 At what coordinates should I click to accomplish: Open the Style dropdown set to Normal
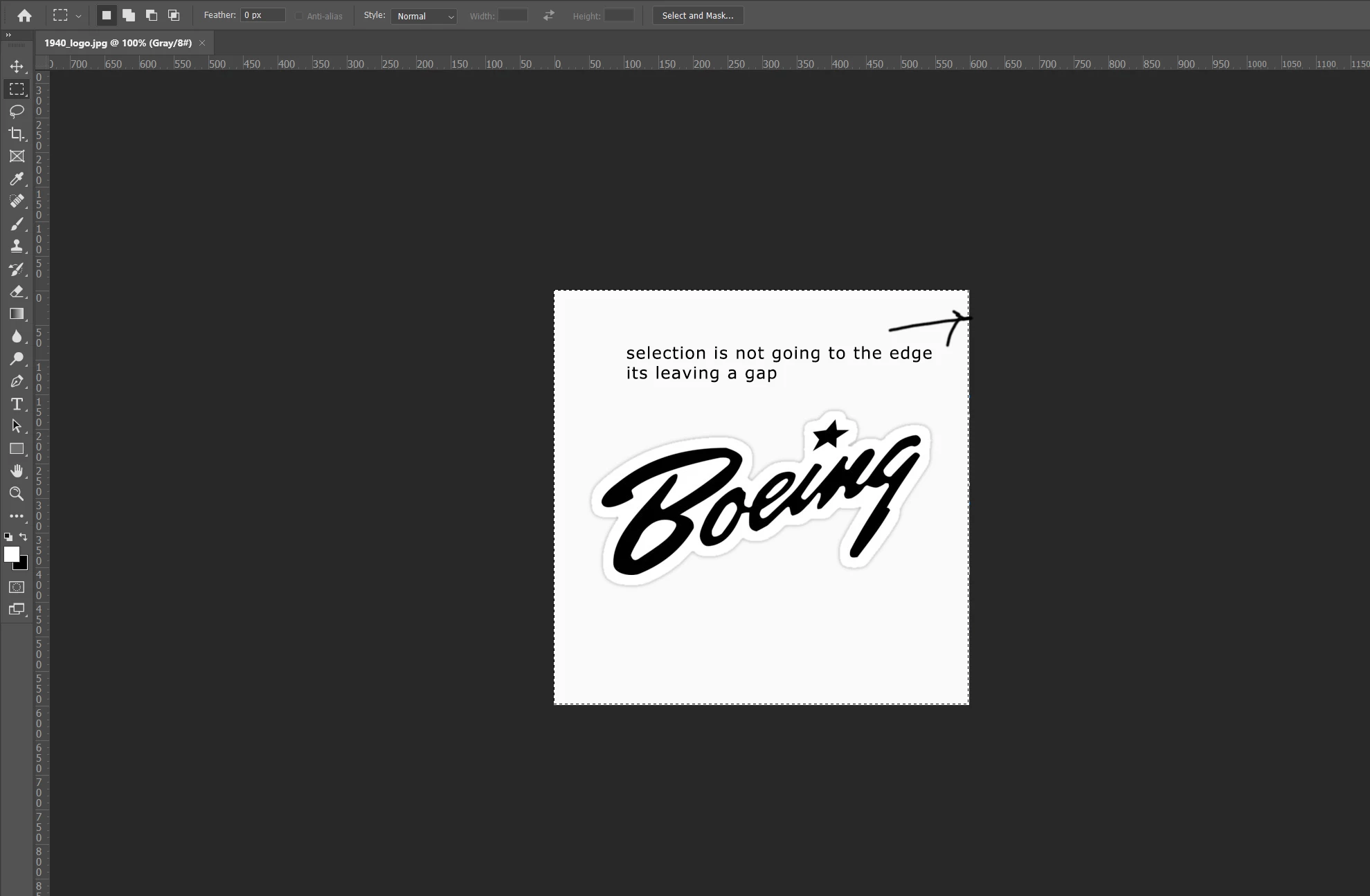[x=424, y=16]
